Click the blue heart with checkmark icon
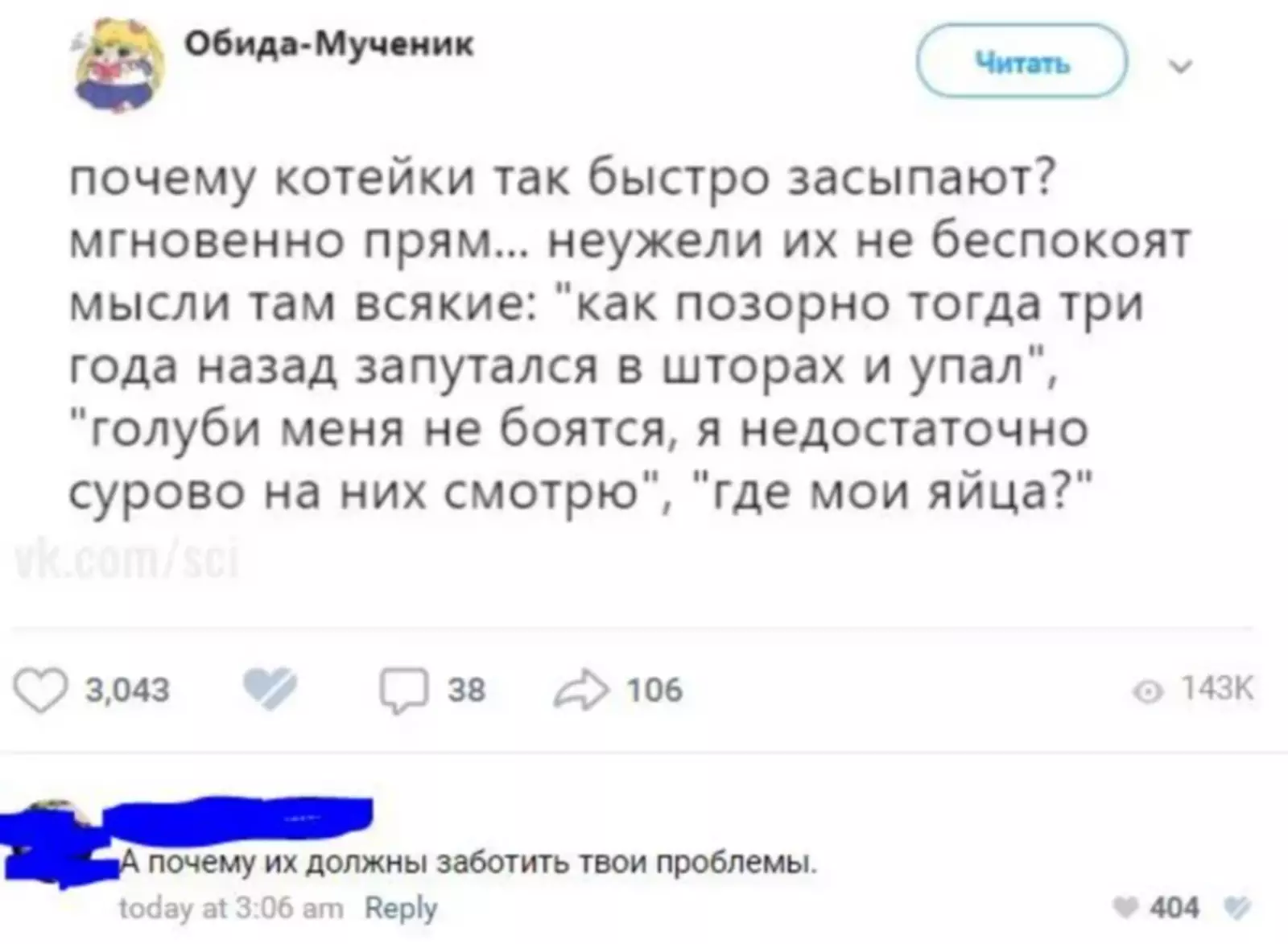 [x=270, y=690]
